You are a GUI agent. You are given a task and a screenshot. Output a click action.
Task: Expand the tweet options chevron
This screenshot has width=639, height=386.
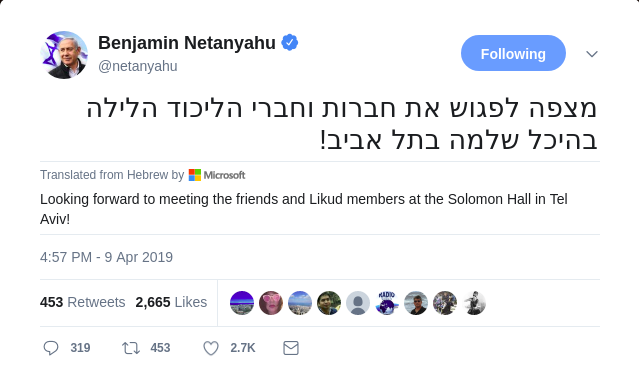[592, 54]
